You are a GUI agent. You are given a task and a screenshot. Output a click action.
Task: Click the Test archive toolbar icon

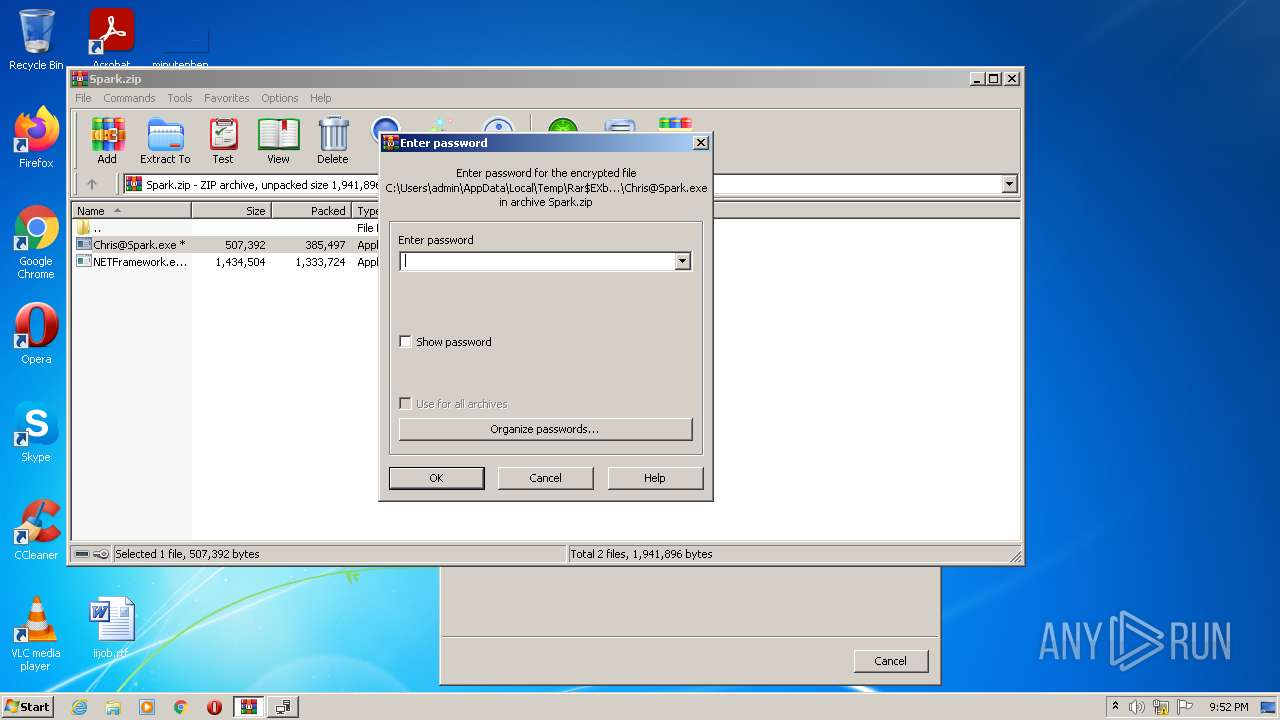[223, 140]
